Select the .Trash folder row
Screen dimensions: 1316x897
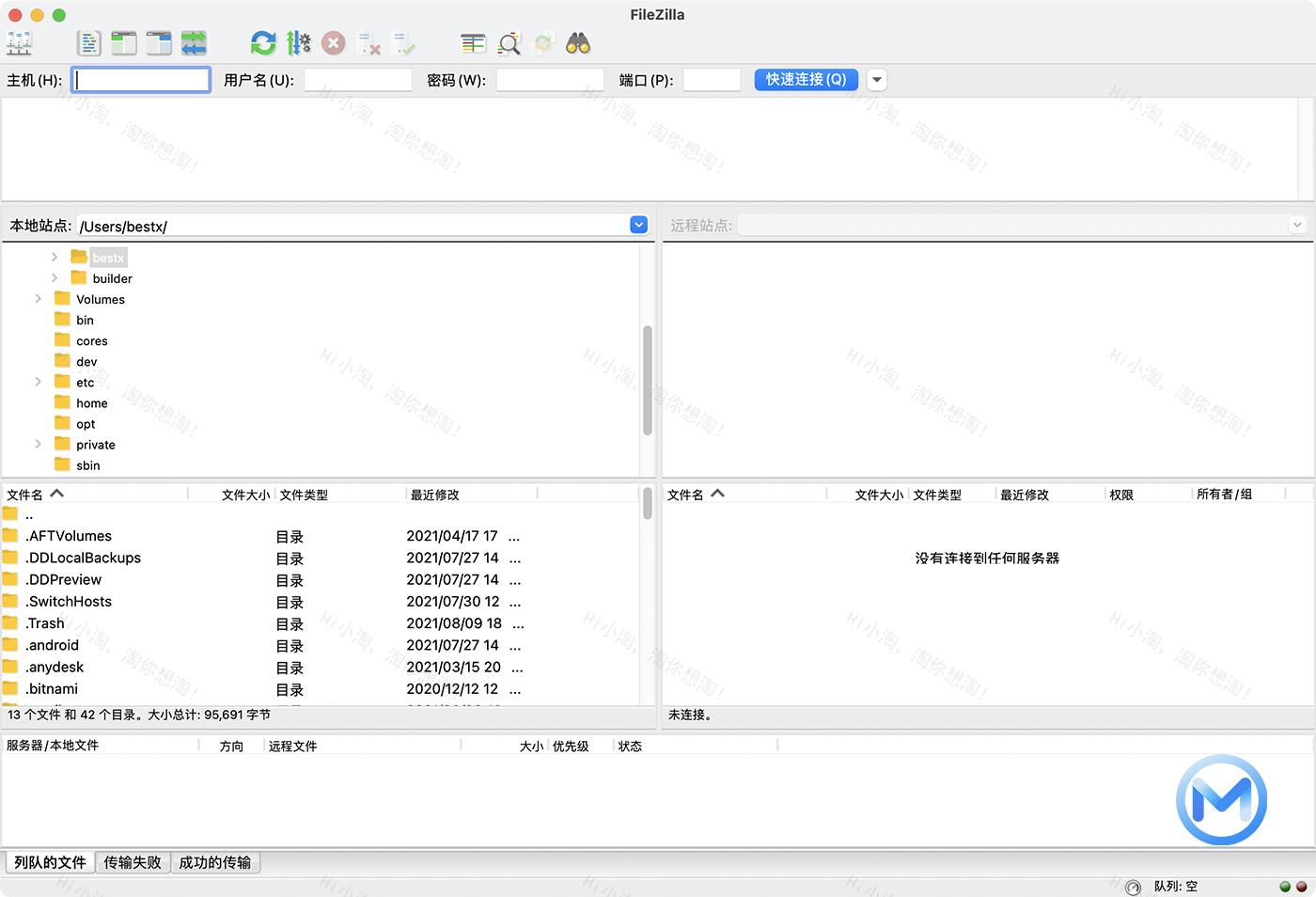(320, 623)
